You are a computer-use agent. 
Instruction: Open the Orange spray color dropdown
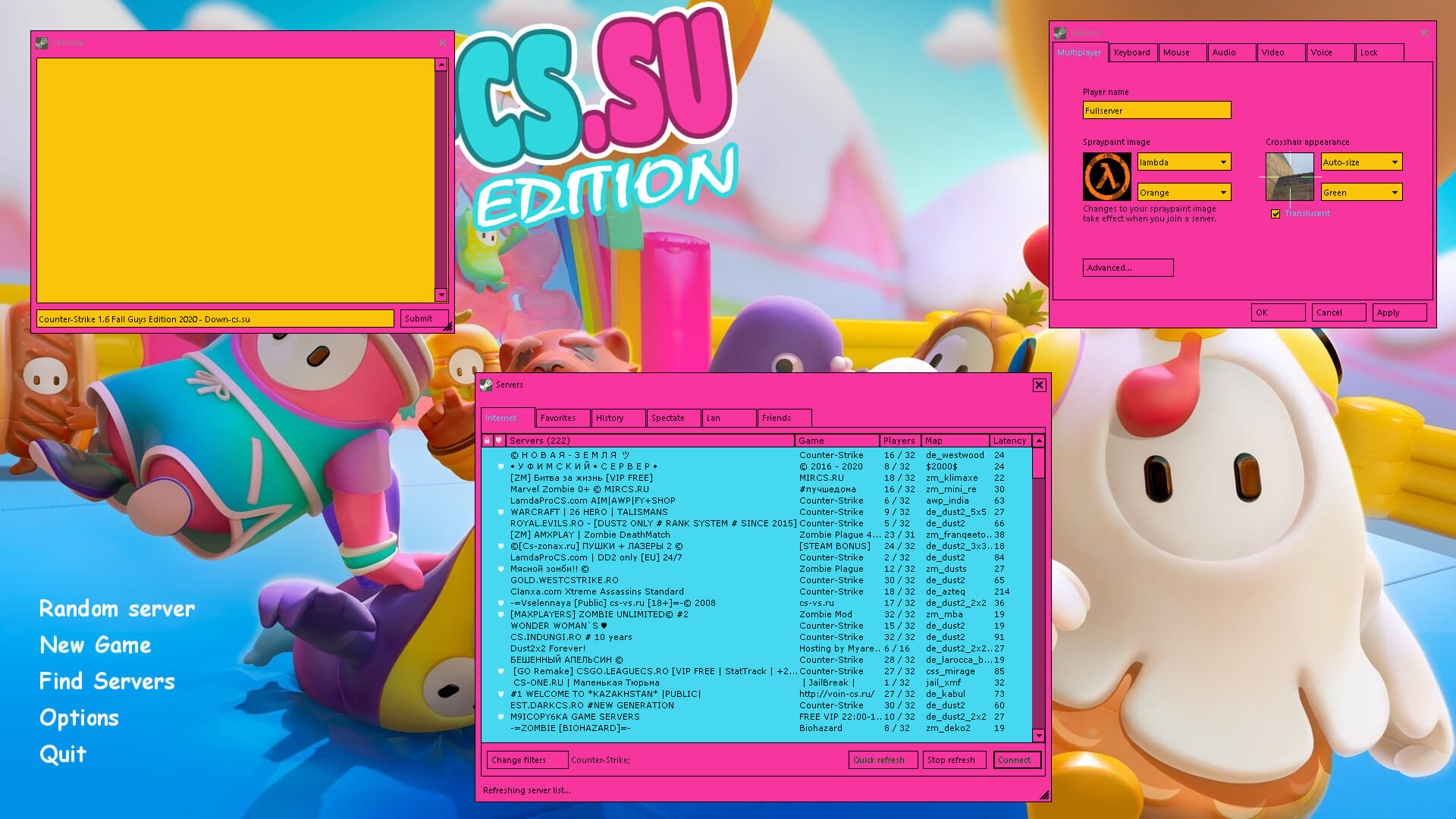[1184, 193]
